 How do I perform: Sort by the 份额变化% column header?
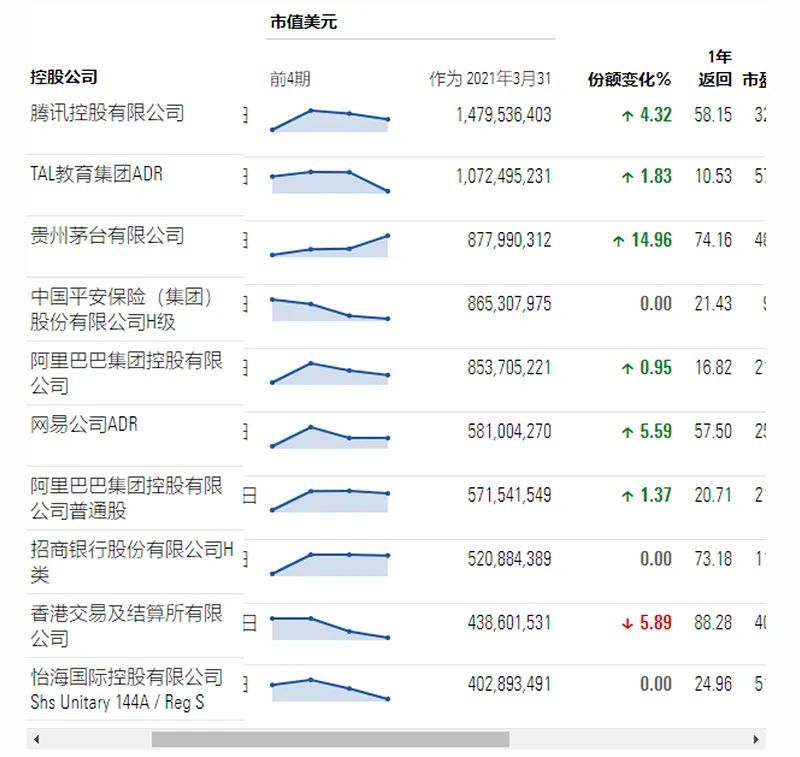pos(629,79)
